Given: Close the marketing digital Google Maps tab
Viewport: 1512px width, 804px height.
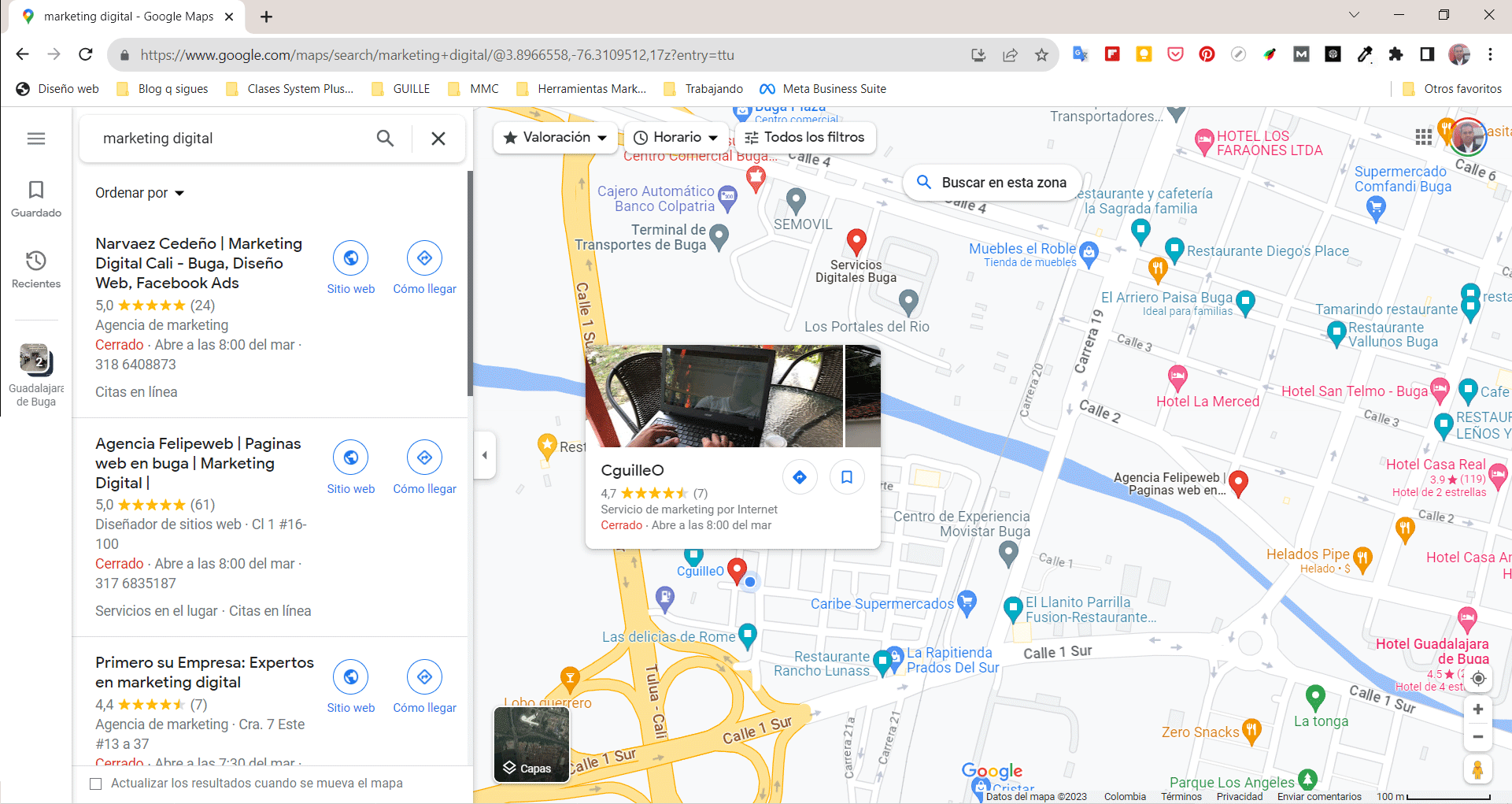Looking at the screenshot, I should tap(230, 17).
